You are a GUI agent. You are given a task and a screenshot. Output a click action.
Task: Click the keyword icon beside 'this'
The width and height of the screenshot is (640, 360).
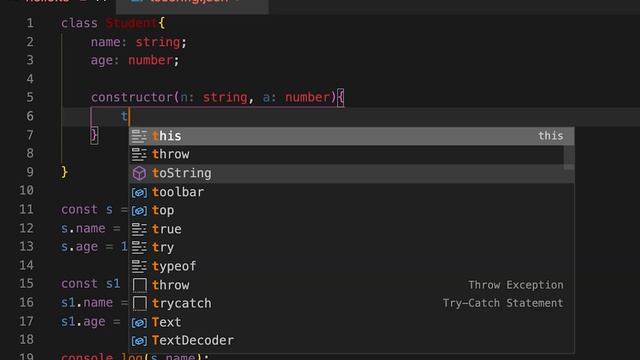[x=139, y=136]
